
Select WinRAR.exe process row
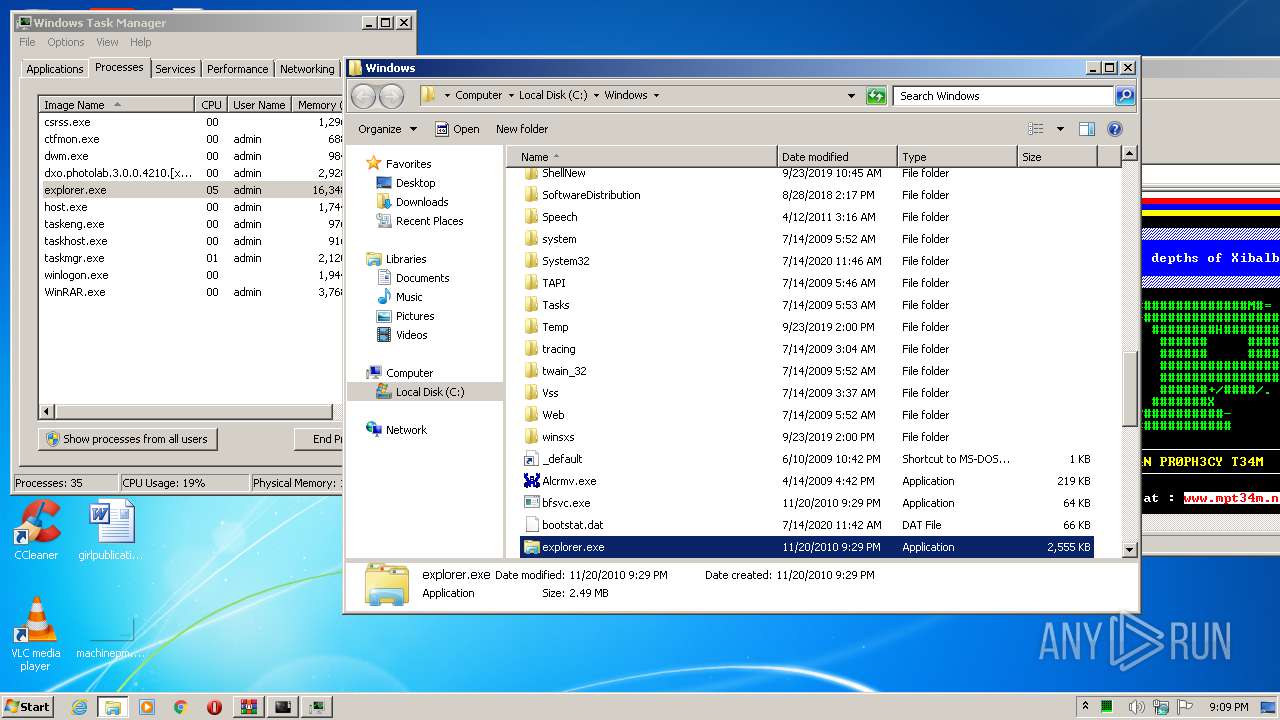[x=192, y=292]
